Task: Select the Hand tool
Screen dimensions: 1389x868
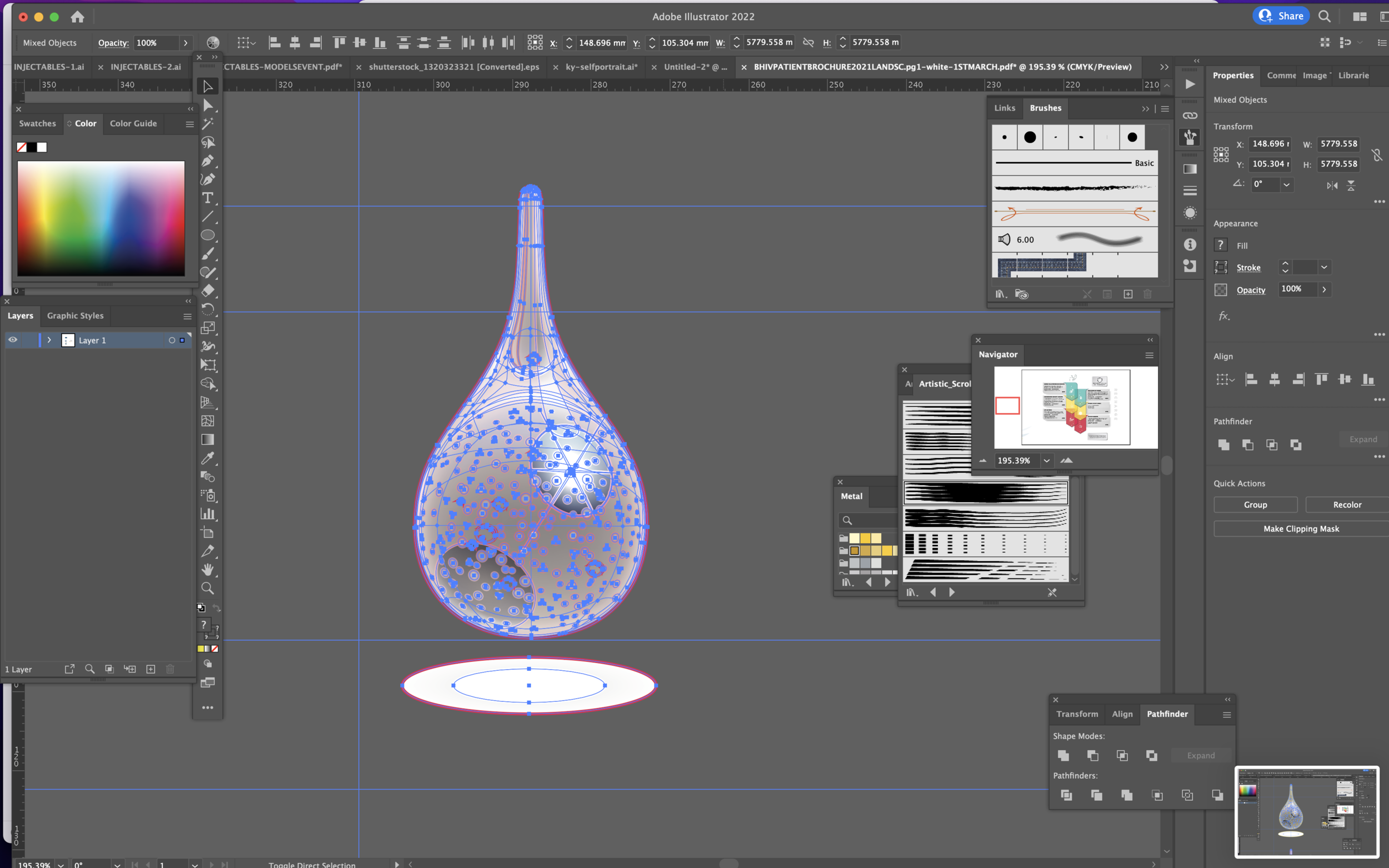Action: [207, 569]
